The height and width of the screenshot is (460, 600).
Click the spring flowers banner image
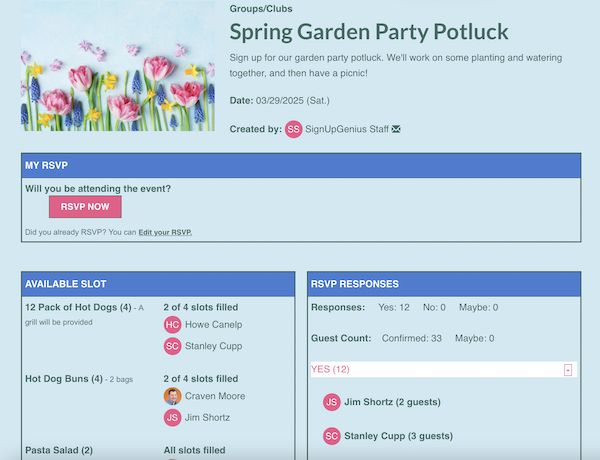pyautogui.click(x=117, y=66)
